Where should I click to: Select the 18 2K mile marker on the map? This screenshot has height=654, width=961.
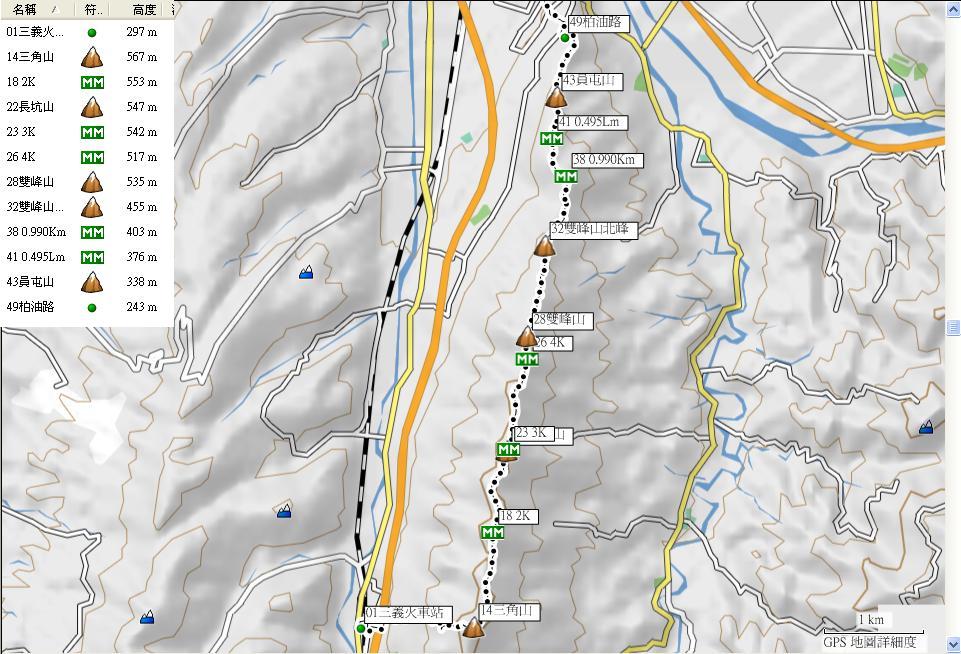pyautogui.click(x=492, y=533)
